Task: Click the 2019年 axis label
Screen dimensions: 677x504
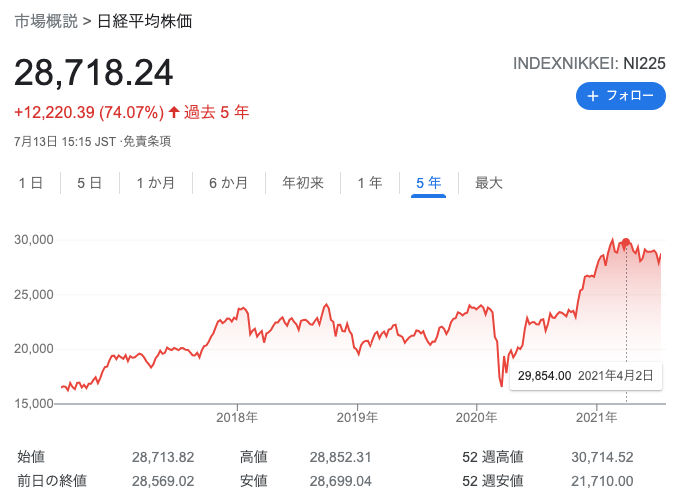Action: tap(357, 417)
